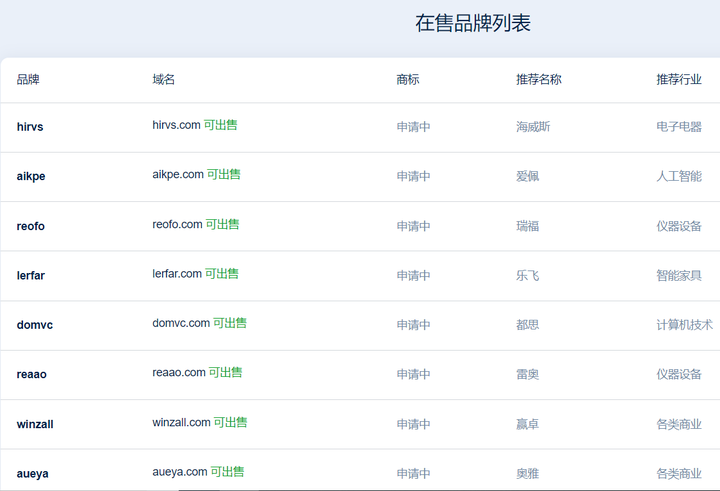Click the aikpe brand name
Viewport: 720px width, 491px height.
pyautogui.click(x=31, y=176)
